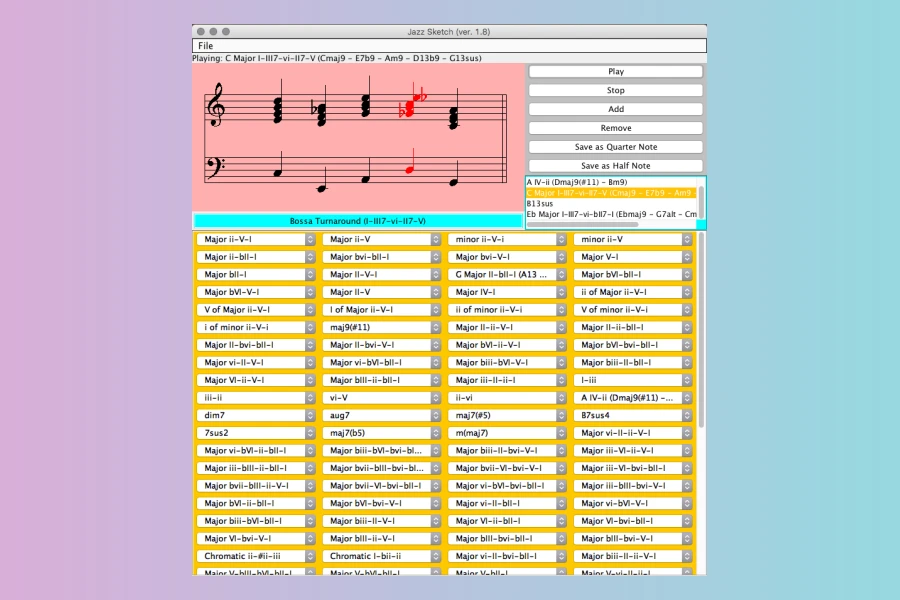Click Save as Quarter Note

[615, 147]
